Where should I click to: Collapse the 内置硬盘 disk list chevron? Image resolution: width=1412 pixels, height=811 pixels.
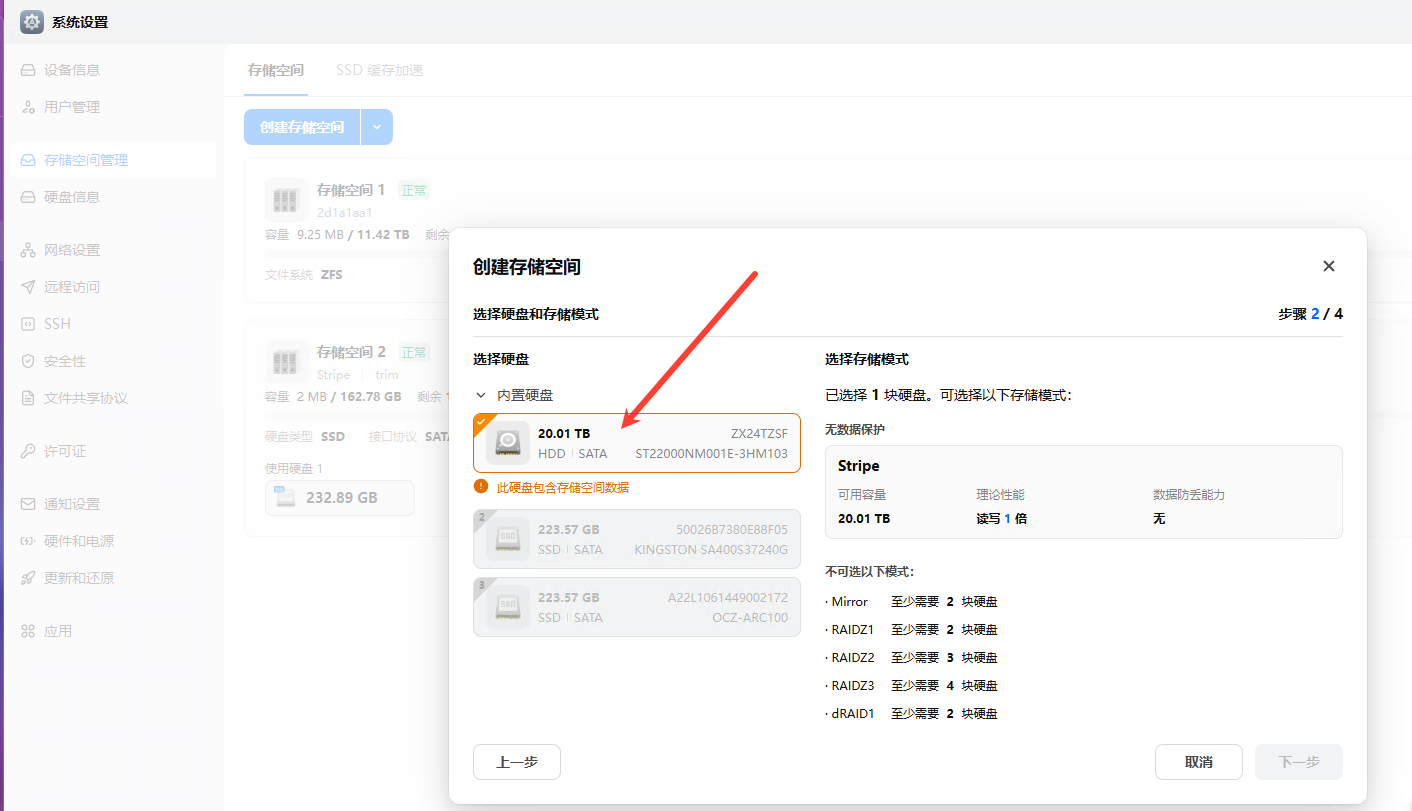click(x=481, y=396)
